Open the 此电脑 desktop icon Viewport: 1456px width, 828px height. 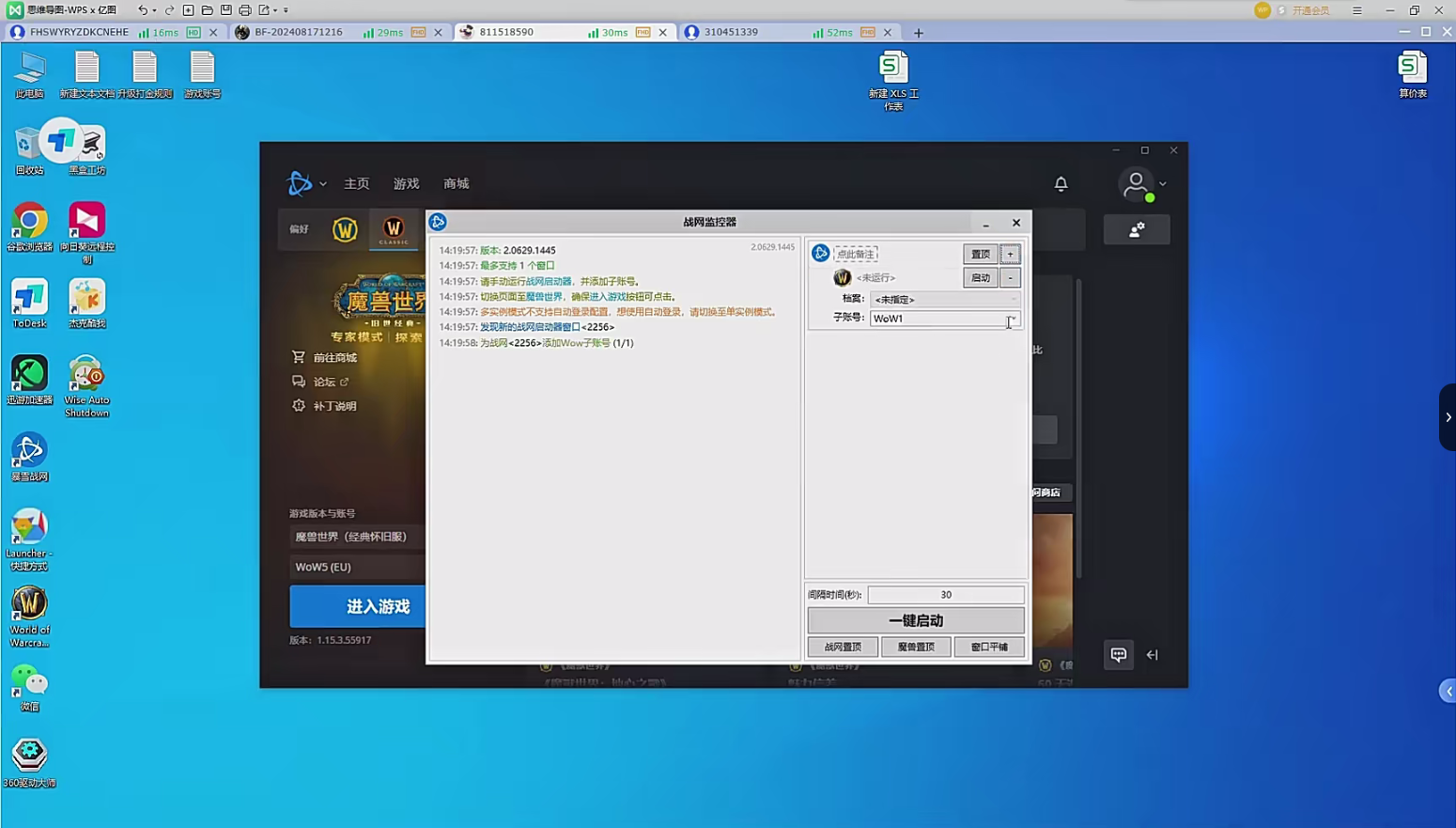coord(29,75)
